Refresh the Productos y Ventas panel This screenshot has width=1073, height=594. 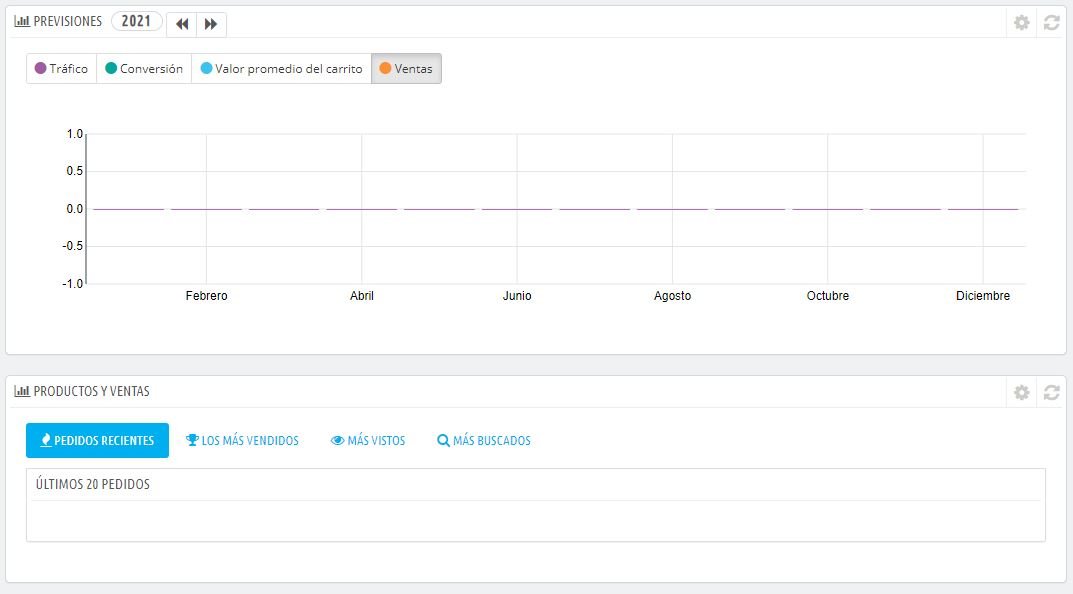click(1052, 392)
